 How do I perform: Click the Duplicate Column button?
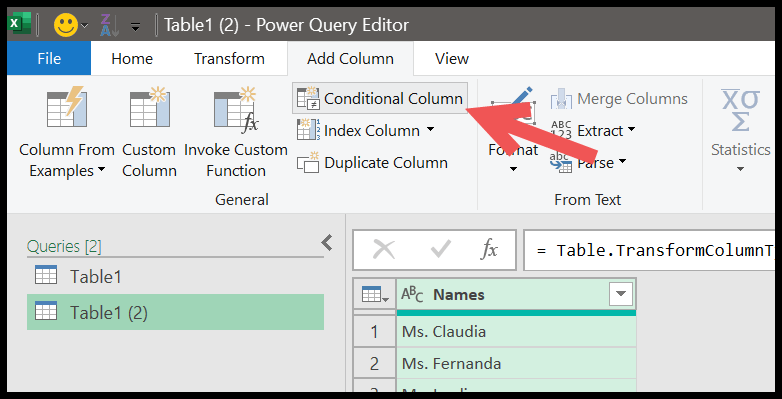point(373,163)
